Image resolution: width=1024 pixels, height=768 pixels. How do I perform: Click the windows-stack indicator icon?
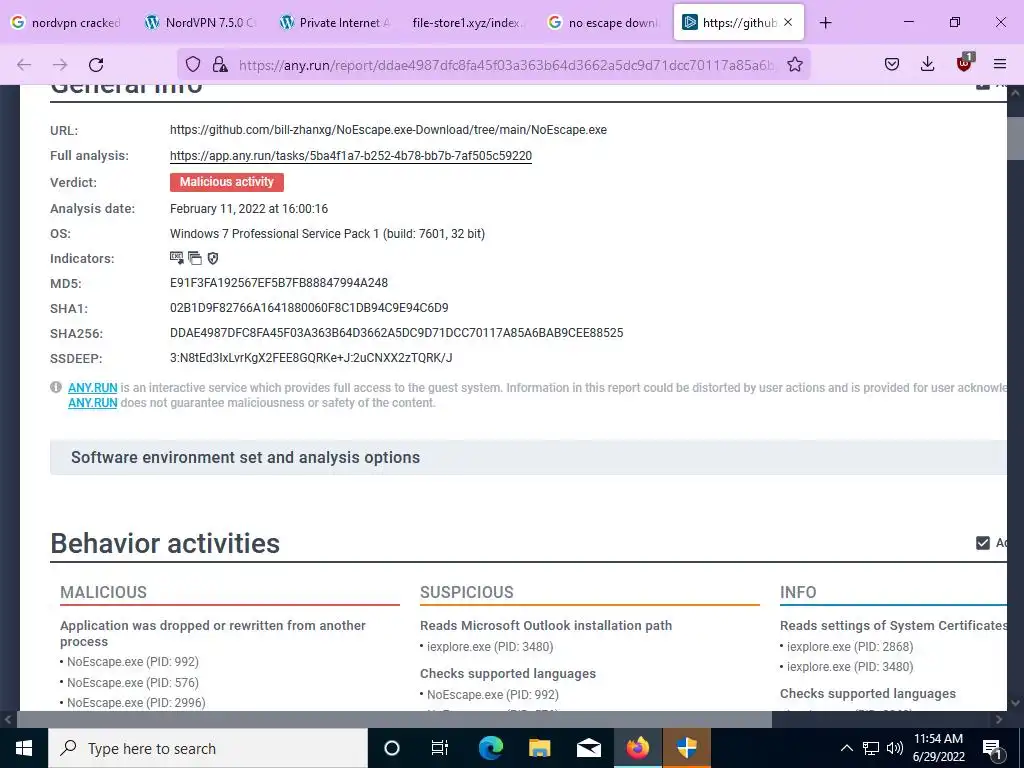[x=195, y=258]
